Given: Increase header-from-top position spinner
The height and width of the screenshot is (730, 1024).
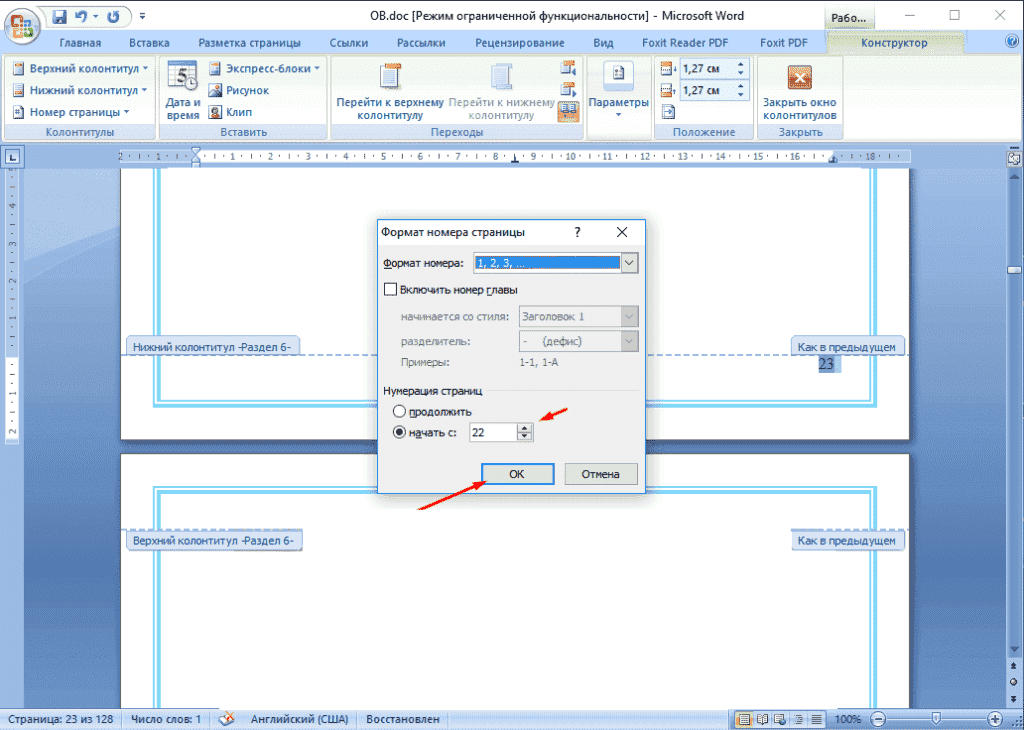Looking at the screenshot, I should (741, 65).
